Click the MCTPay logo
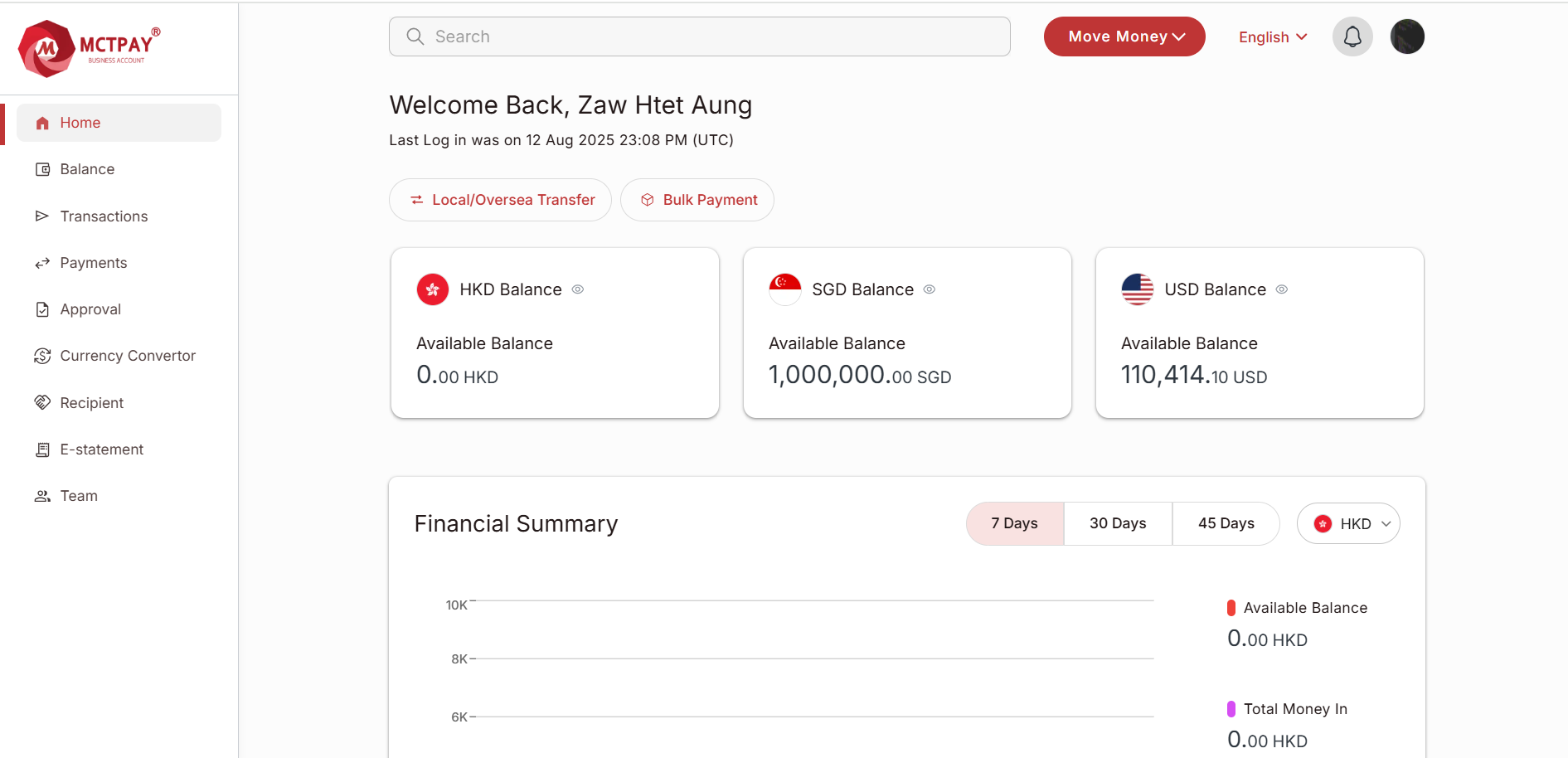 point(89,48)
